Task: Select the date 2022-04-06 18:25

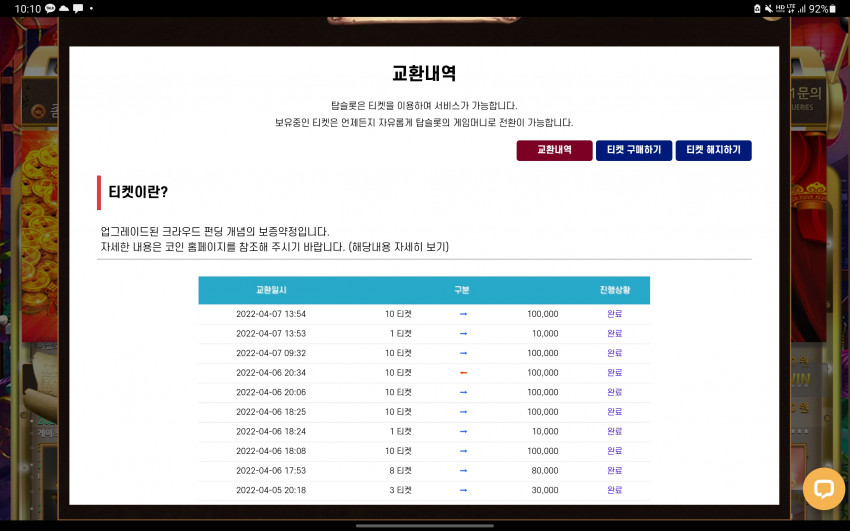Action: click(x=271, y=412)
